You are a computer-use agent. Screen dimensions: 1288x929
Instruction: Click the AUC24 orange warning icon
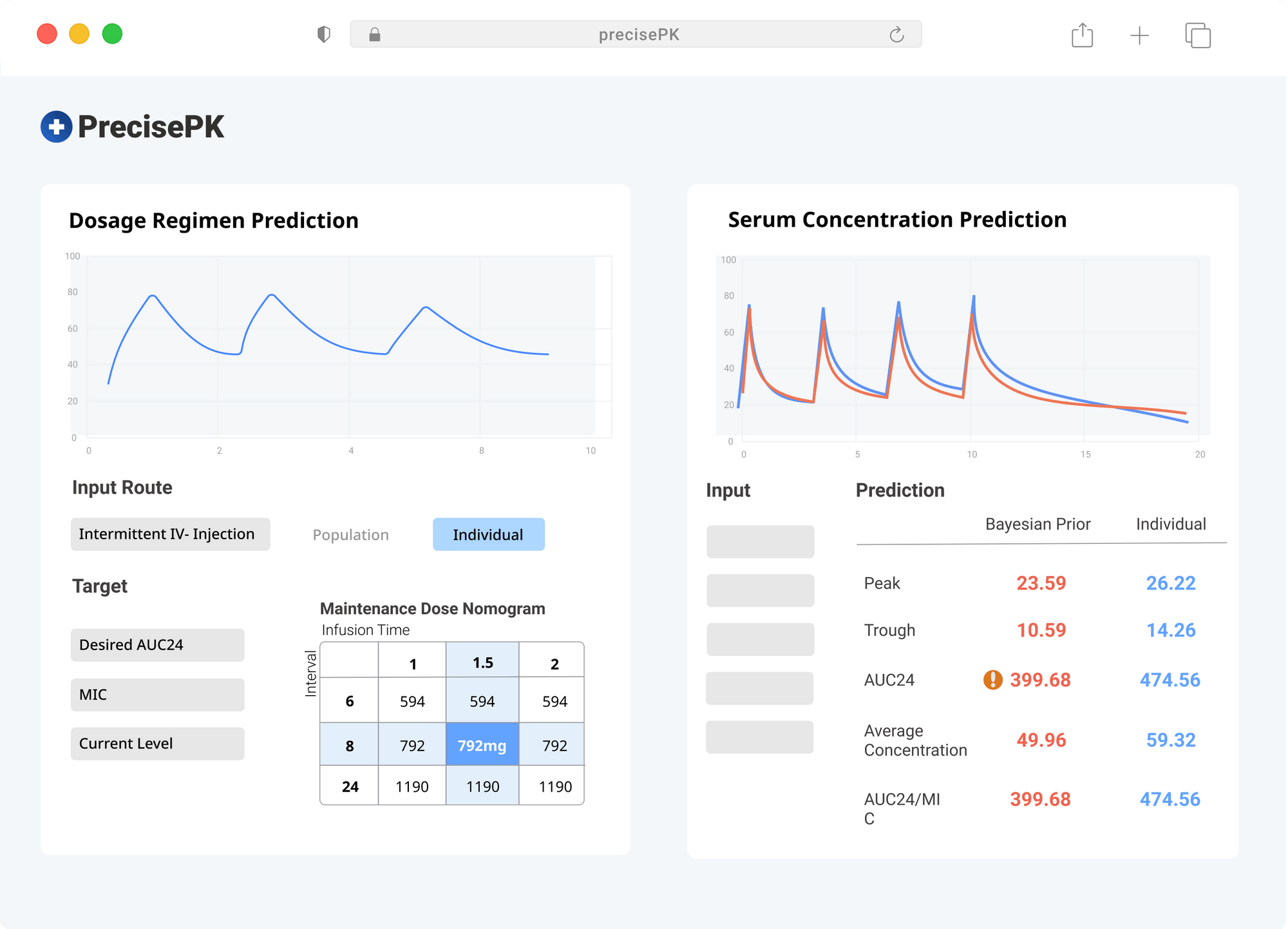tap(992, 680)
